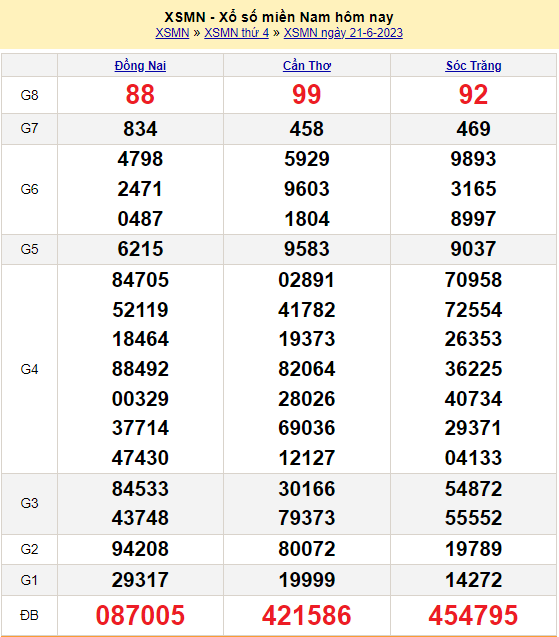The image size is (559, 637).
Task: Open the Sóc Trăng province link
Action: point(473,65)
